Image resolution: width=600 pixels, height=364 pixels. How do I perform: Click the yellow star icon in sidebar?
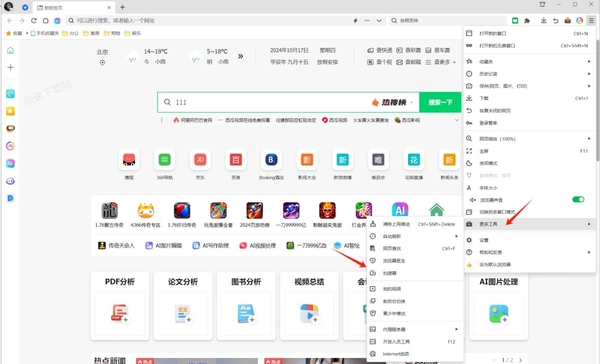10,111
